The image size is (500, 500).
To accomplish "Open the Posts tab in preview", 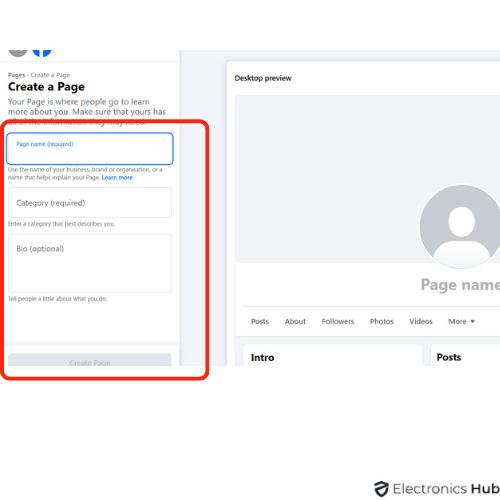I will coord(260,321).
